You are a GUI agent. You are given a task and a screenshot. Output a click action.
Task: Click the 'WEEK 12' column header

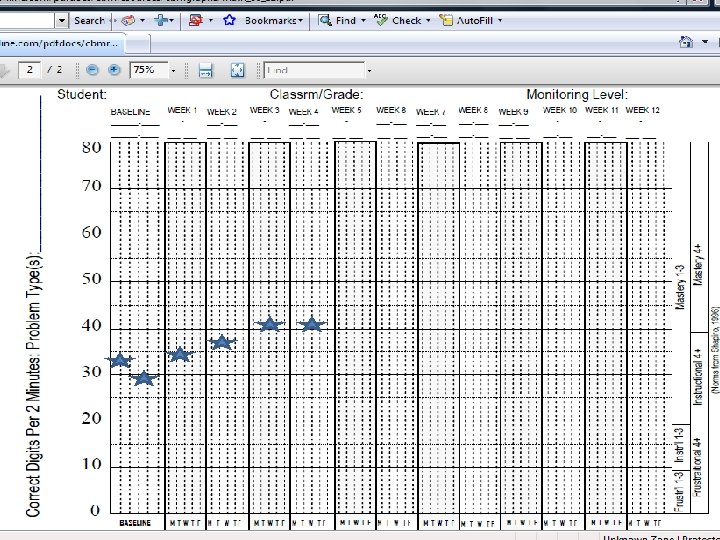(x=642, y=110)
